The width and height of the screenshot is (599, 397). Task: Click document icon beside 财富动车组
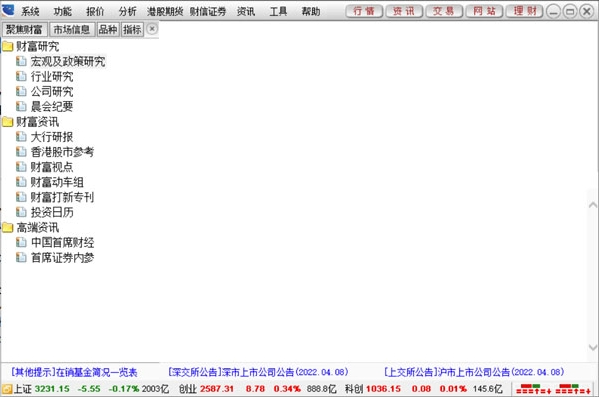21,182
